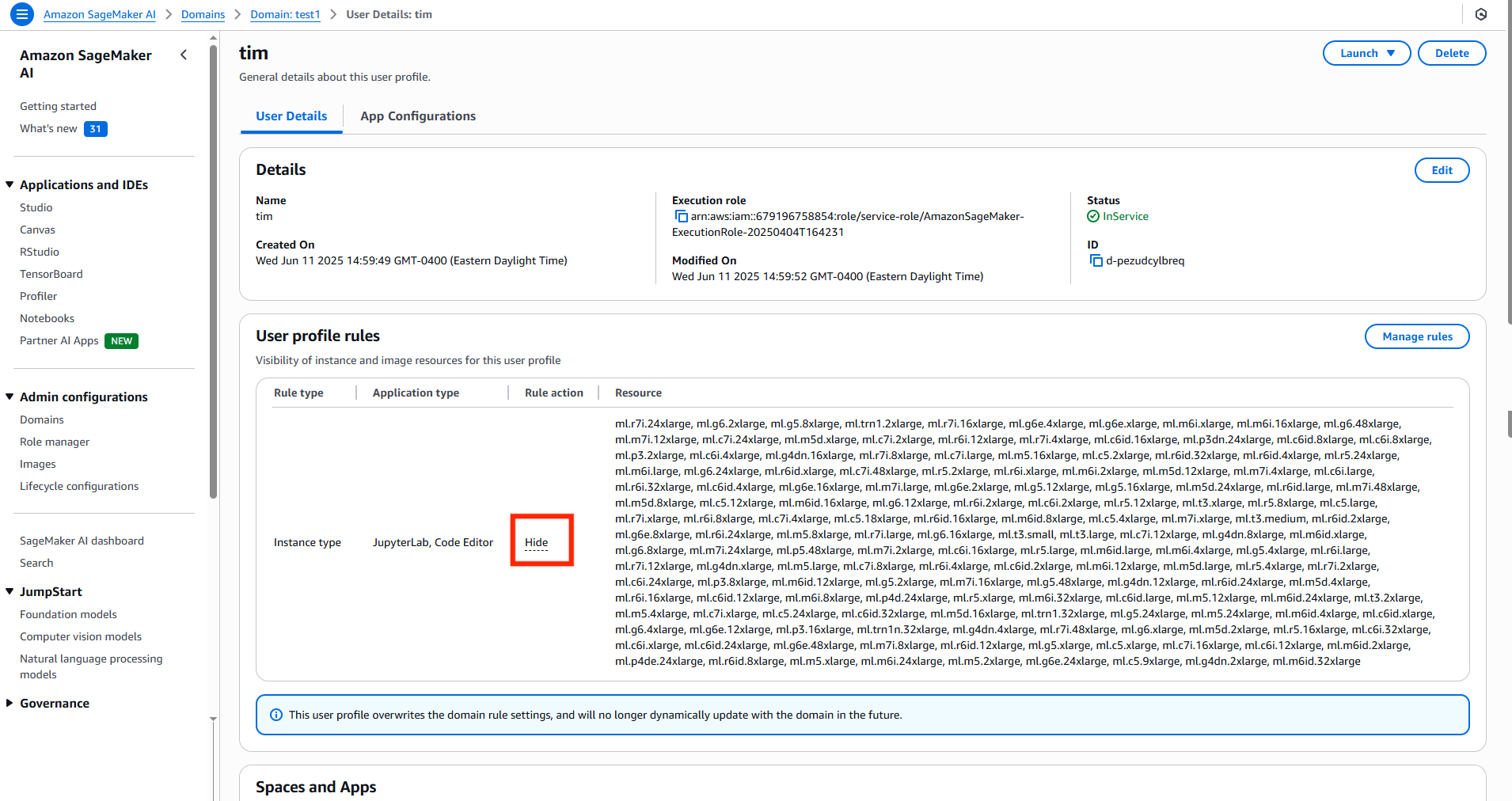Go to Domains breadcrumb link
Image resolution: width=1512 pixels, height=801 pixels.
click(x=203, y=14)
